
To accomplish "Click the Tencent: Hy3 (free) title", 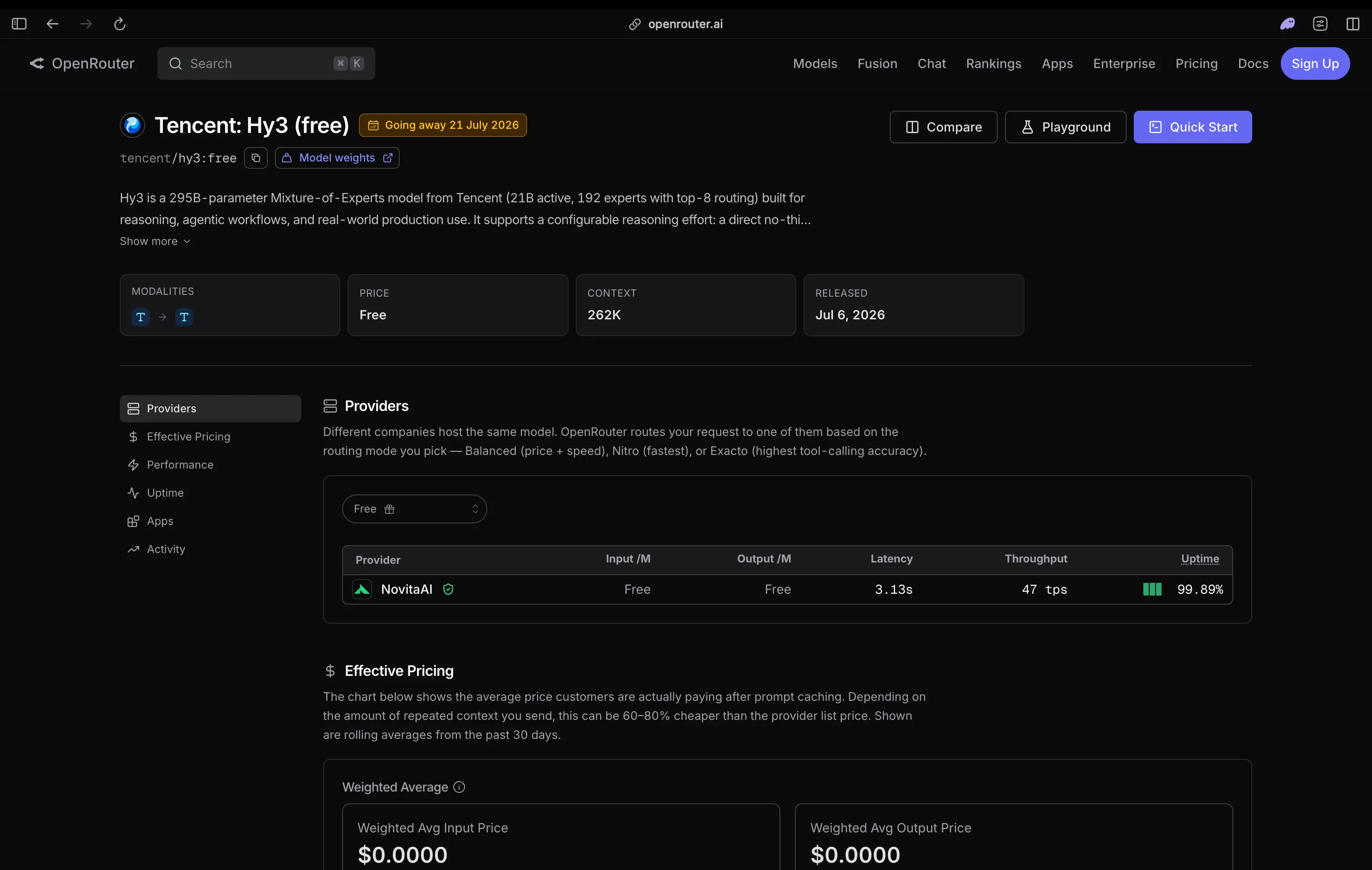I will (x=252, y=125).
